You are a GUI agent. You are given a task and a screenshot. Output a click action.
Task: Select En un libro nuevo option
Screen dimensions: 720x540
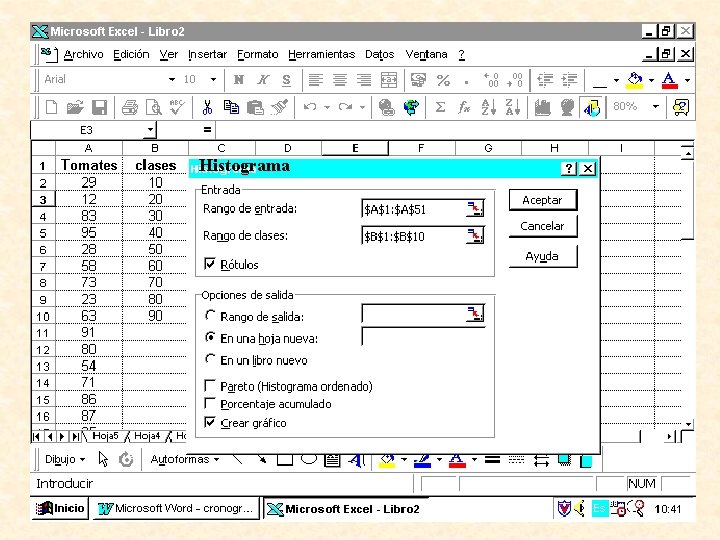click(210, 359)
